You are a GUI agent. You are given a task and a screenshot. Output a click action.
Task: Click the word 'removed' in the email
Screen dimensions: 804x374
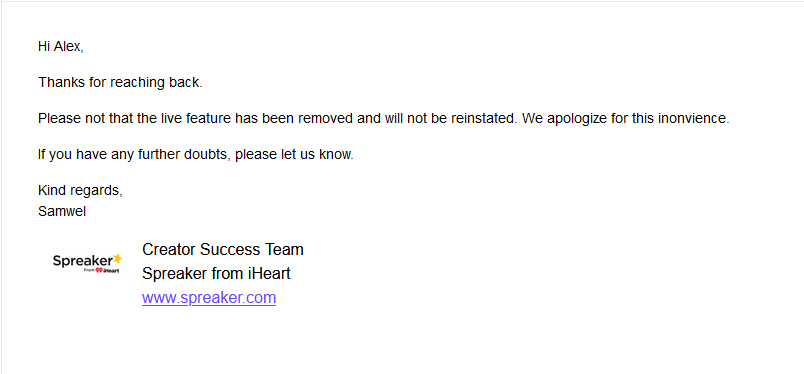coord(326,119)
